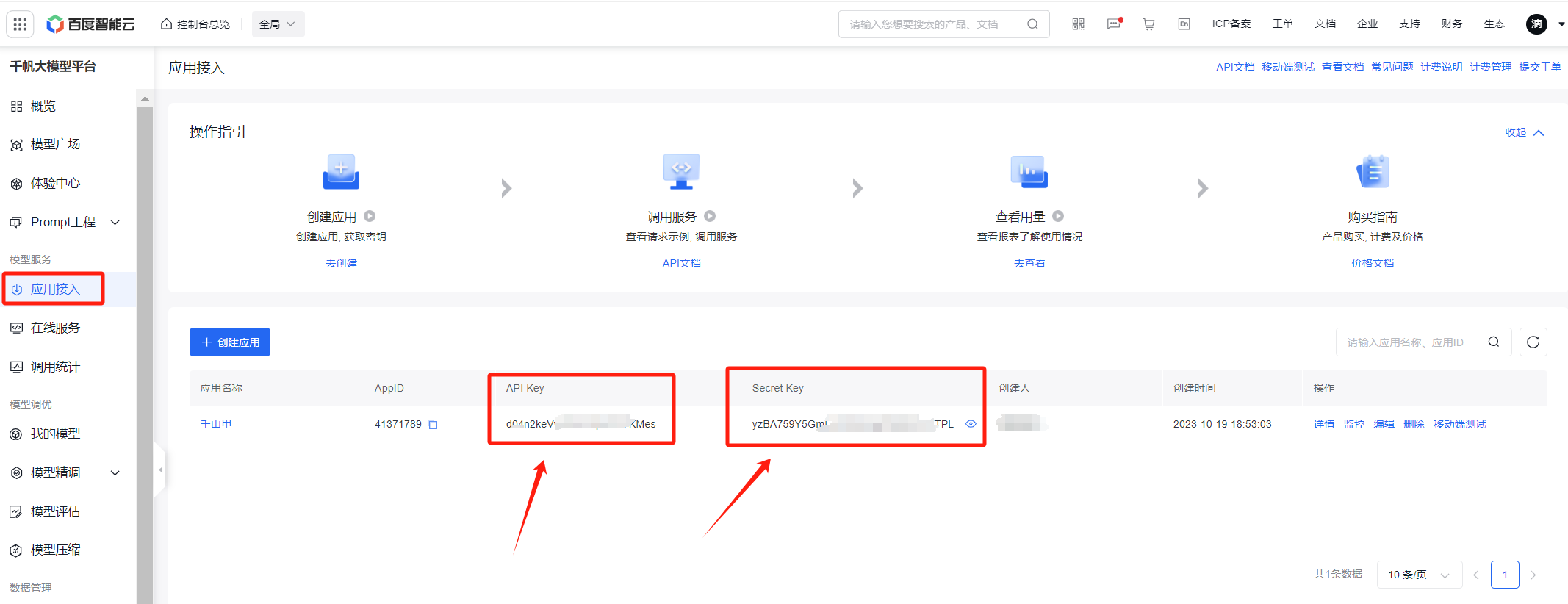
Task: Go to previous page of results
Action: point(1476,575)
